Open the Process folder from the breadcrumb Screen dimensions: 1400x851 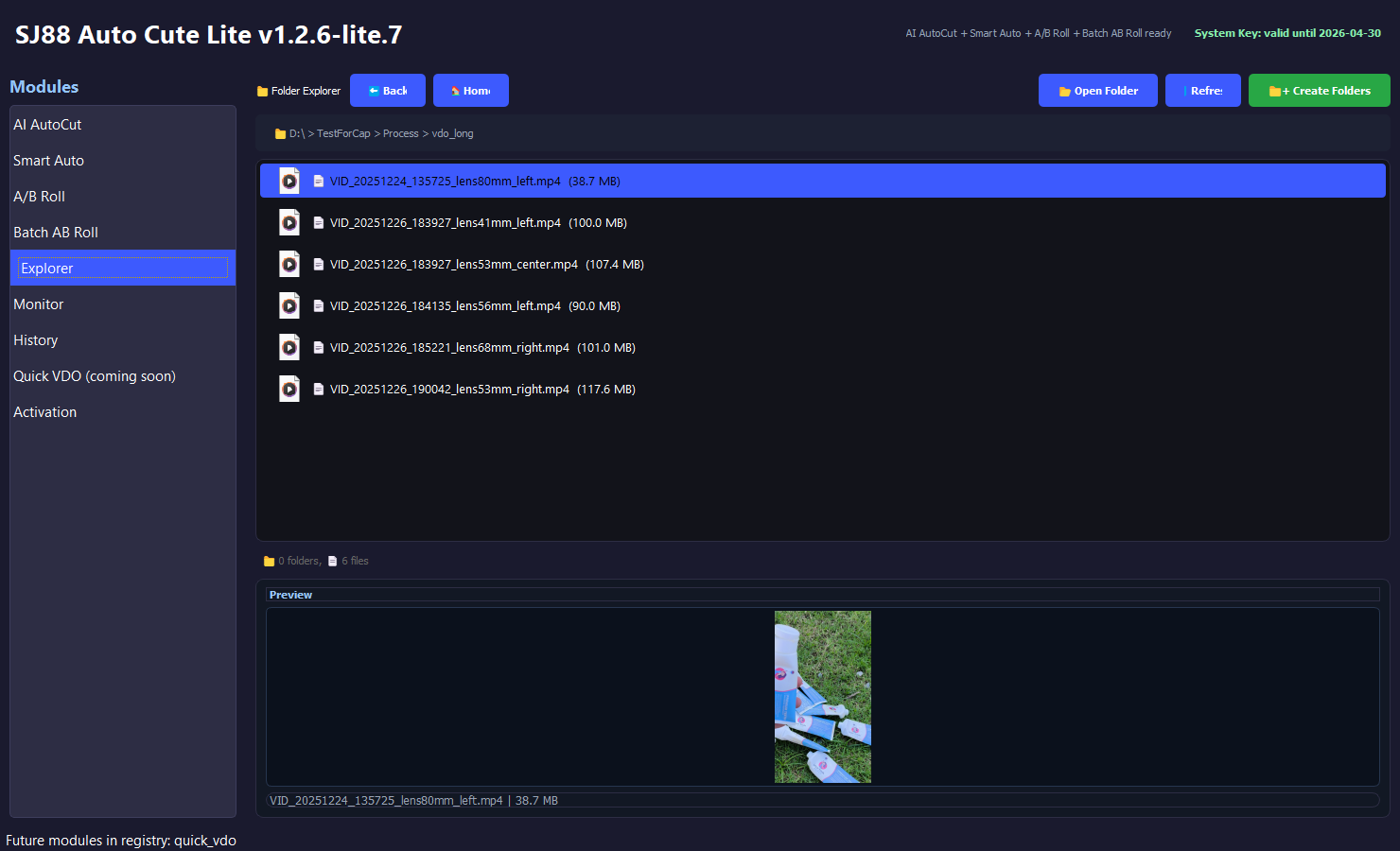400,133
